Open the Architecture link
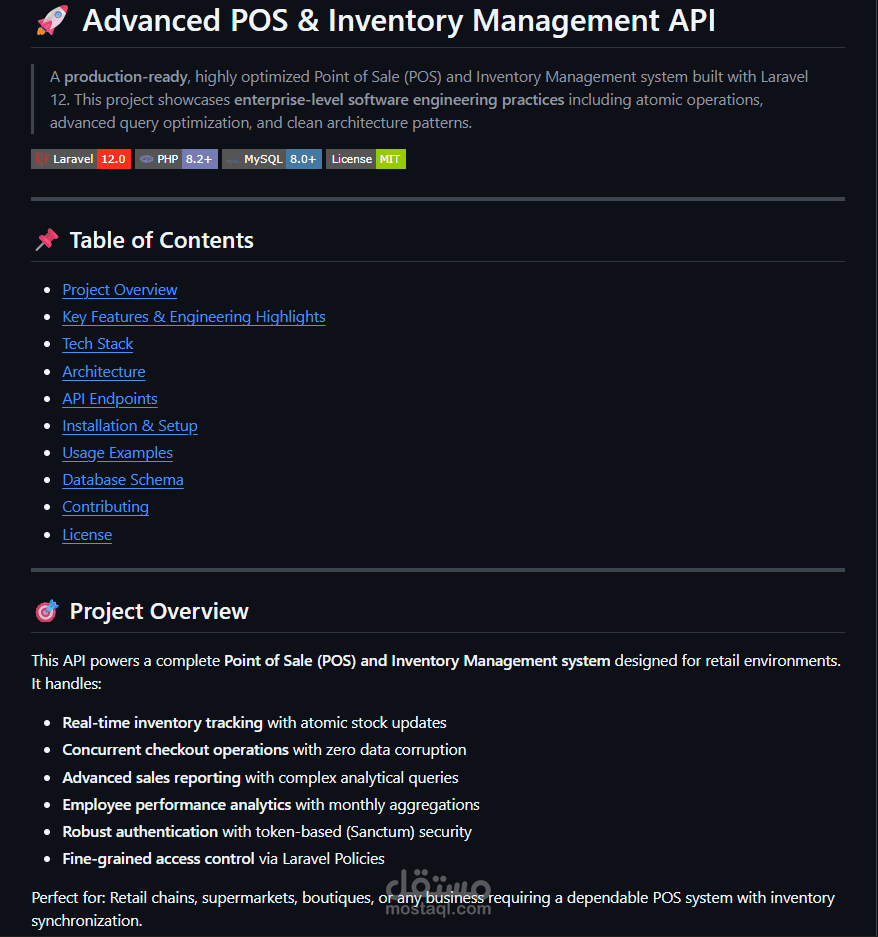This screenshot has width=878, height=937. pos(103,372)
